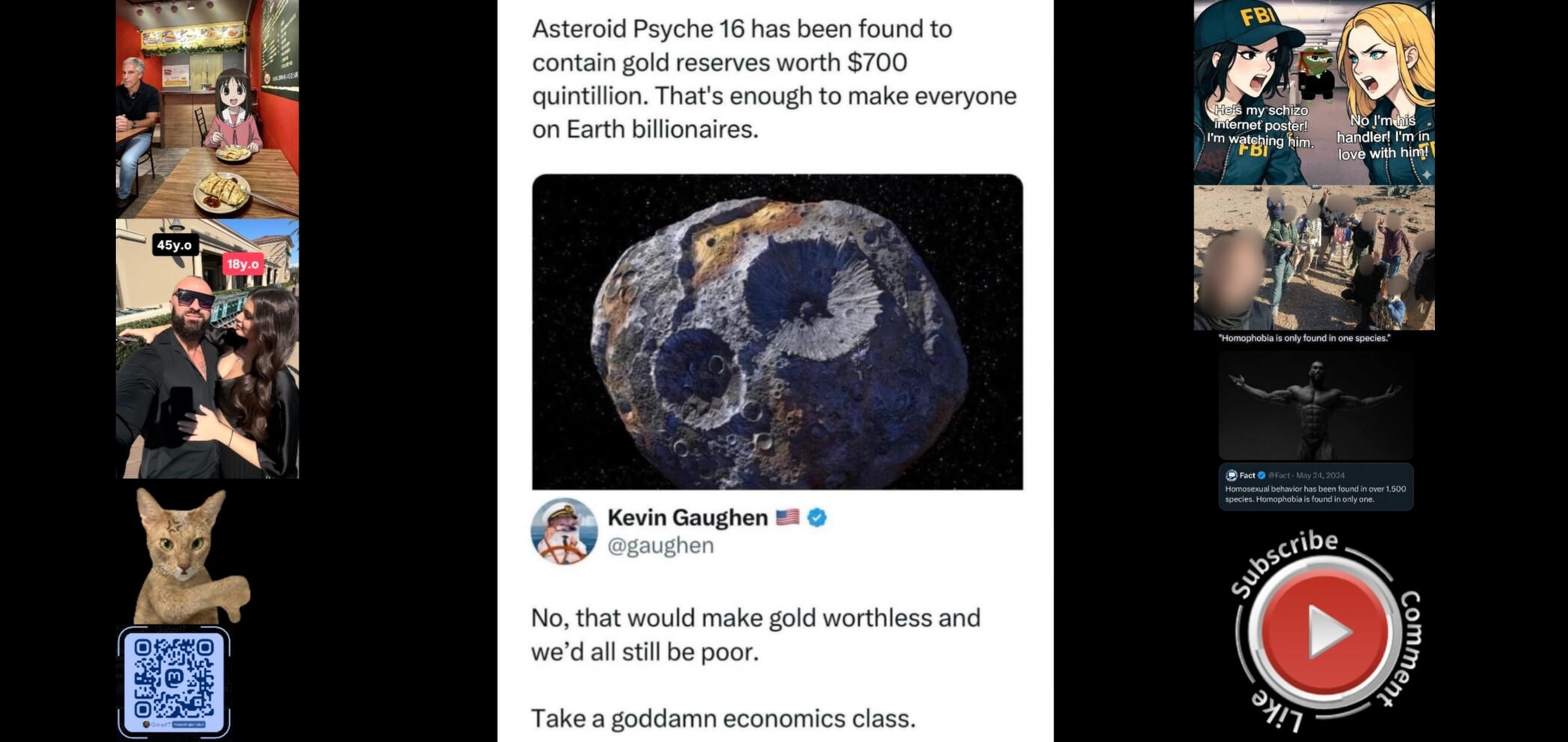Click the verified badge next to Fact
The height and width of the screenshot is (742, 1568).
(1262, 475)
